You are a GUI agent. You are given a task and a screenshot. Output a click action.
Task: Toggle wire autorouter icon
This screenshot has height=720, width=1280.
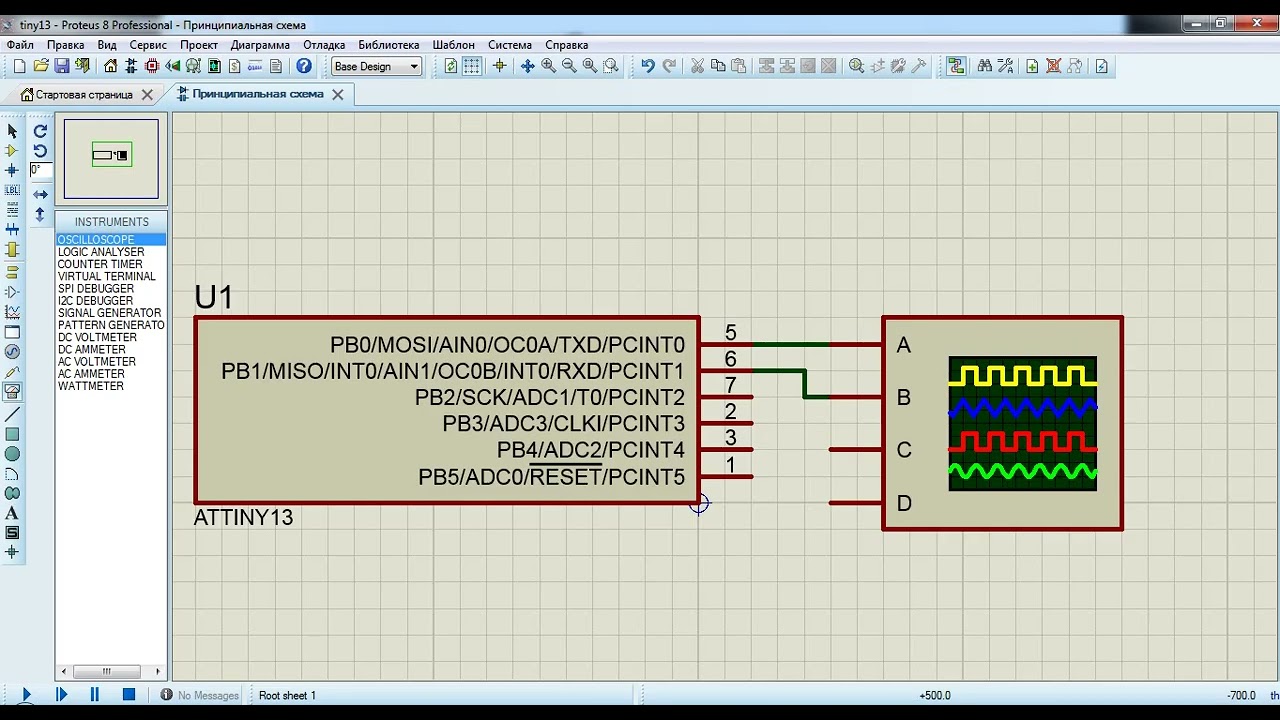pos(956,66)
